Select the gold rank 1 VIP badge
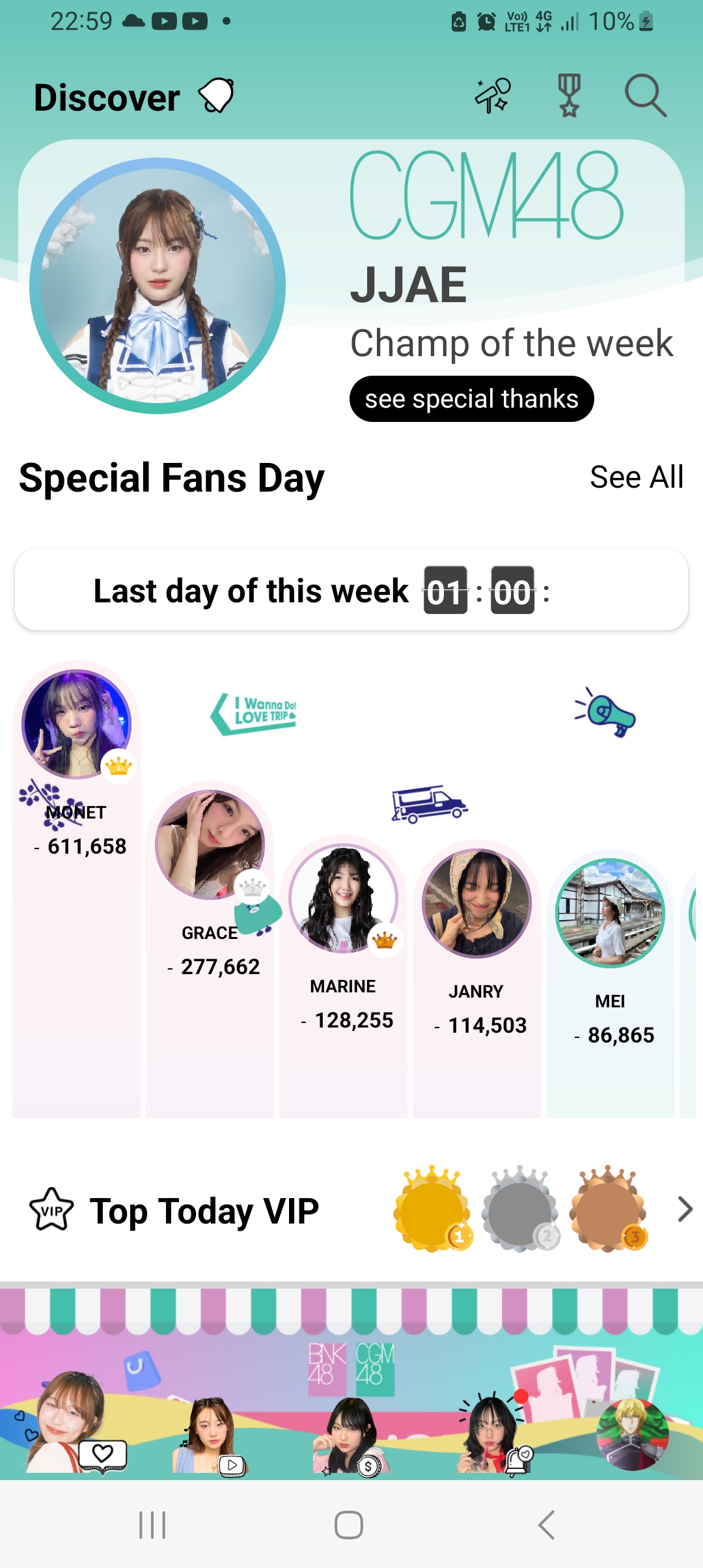Viewport: 703px width, 1568px height. coord(432,1210)
